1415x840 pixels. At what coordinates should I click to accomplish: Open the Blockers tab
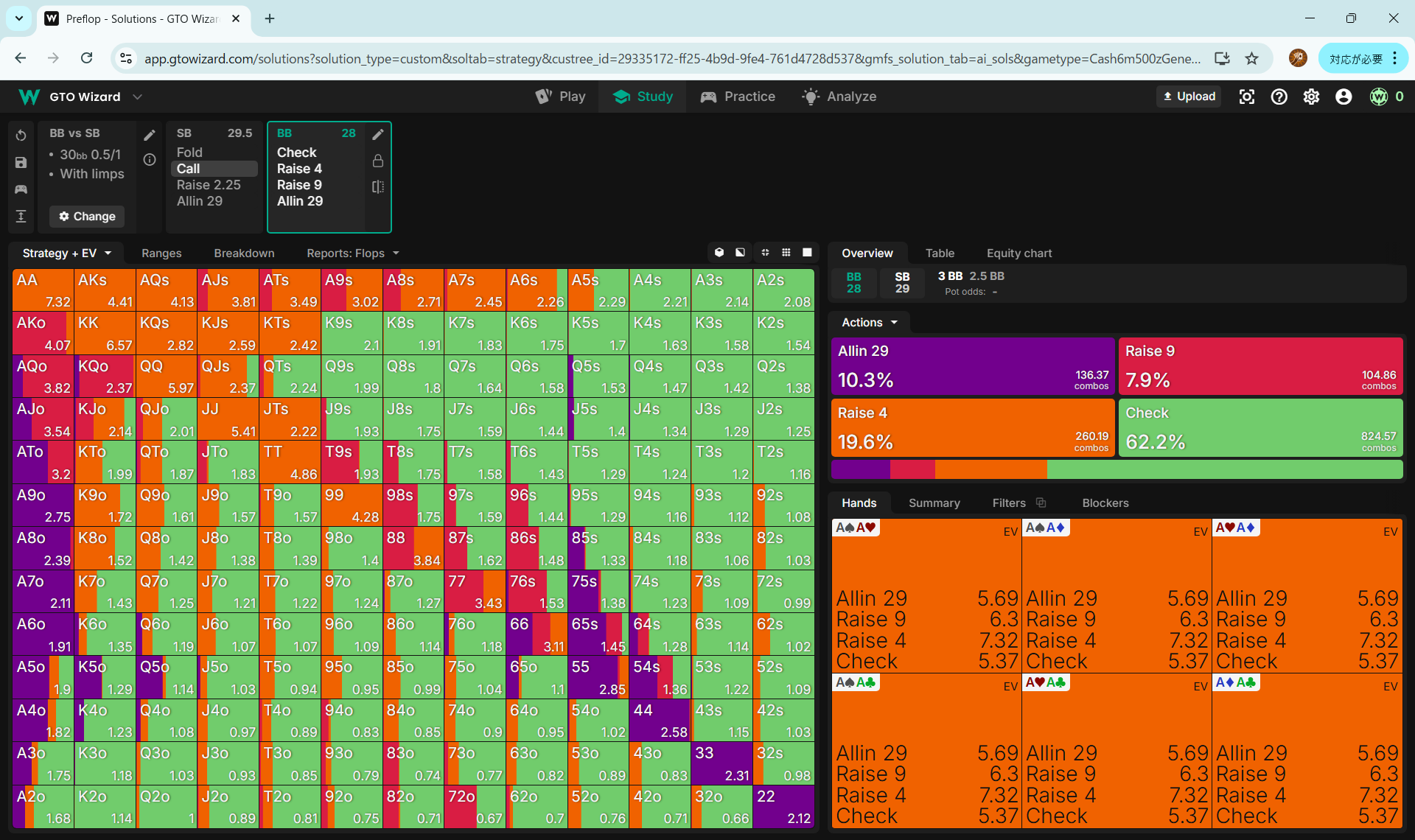pyautogui.click(x=1105, y=503)
